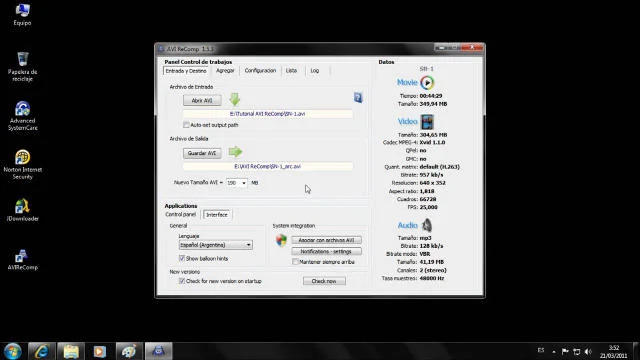Click the Audio speaker icon

[x=427, y=225]
